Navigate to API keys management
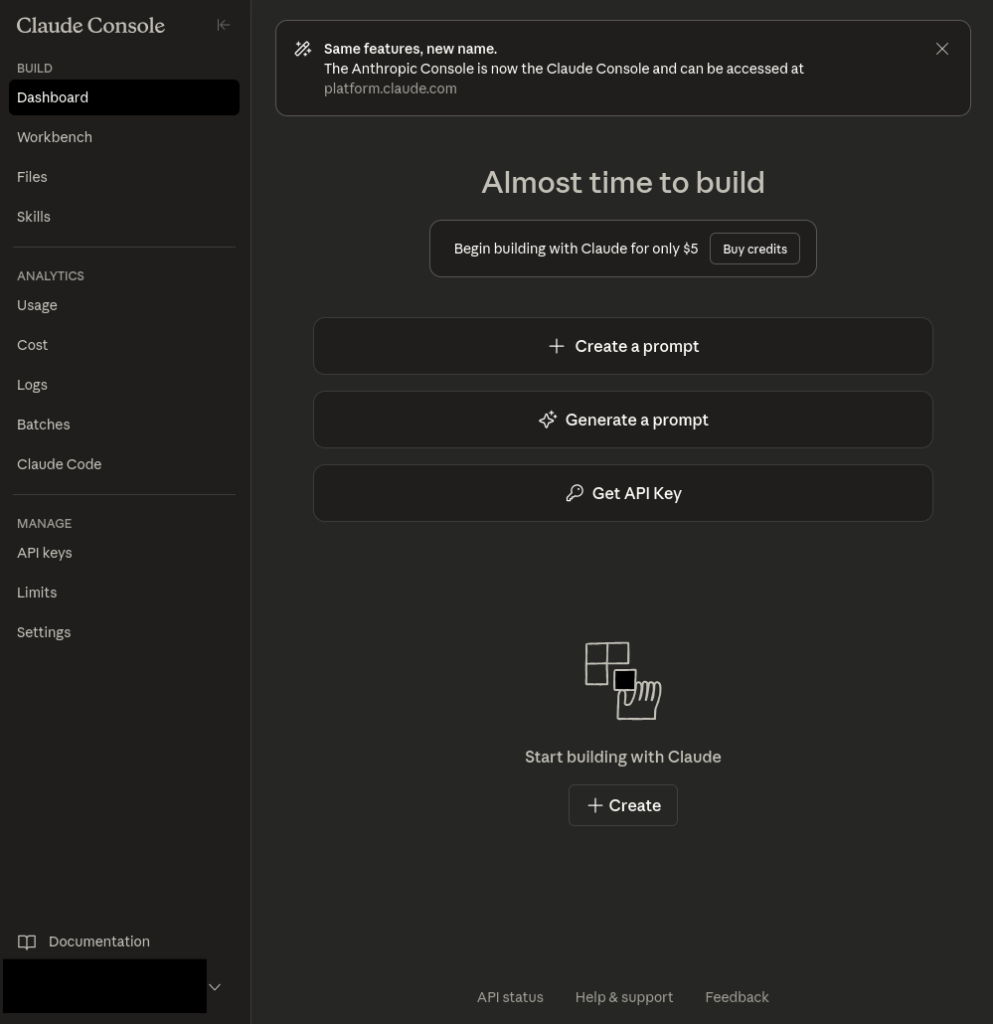The image size is (993, 1024). 45,553
